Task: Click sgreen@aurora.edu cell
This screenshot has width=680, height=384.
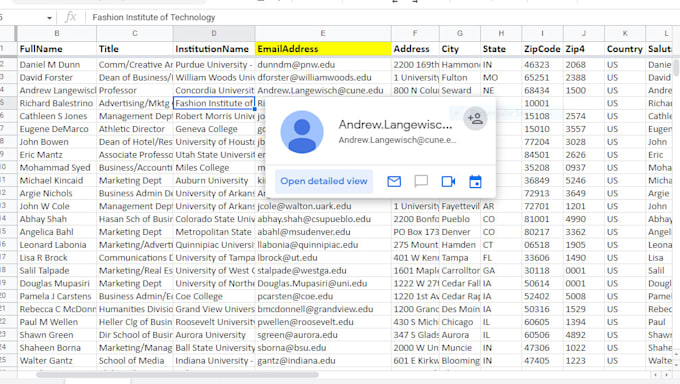Action: pyautogui.click(x=323, y=335)
